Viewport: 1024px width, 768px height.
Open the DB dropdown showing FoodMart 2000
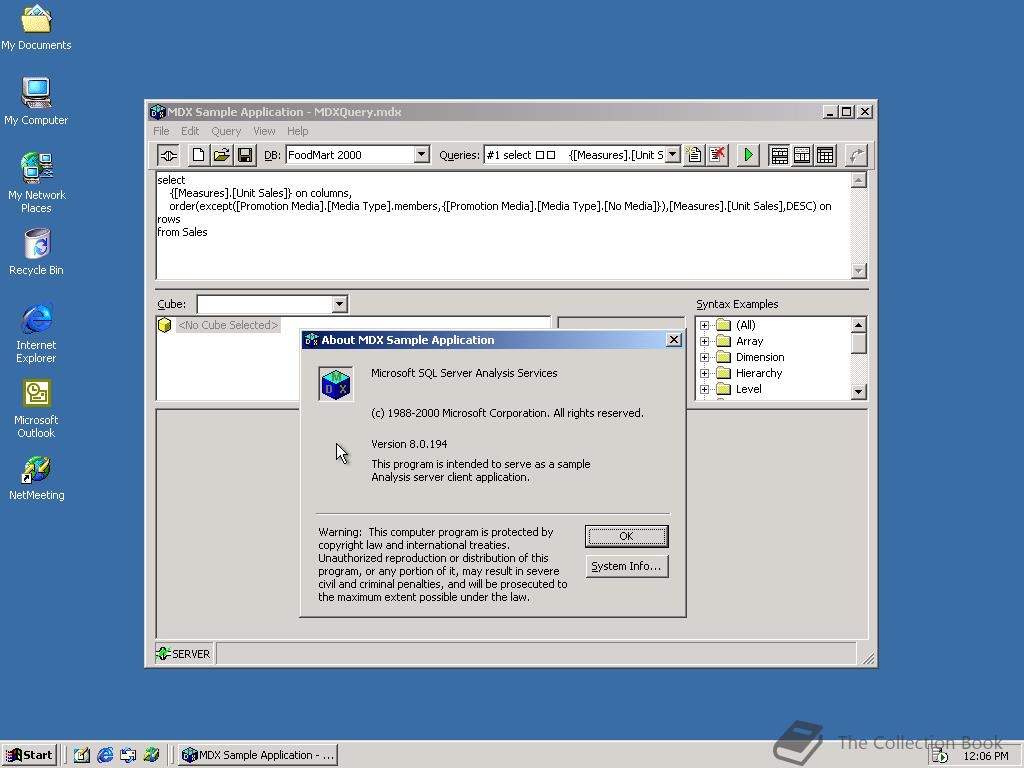(422, 155)
